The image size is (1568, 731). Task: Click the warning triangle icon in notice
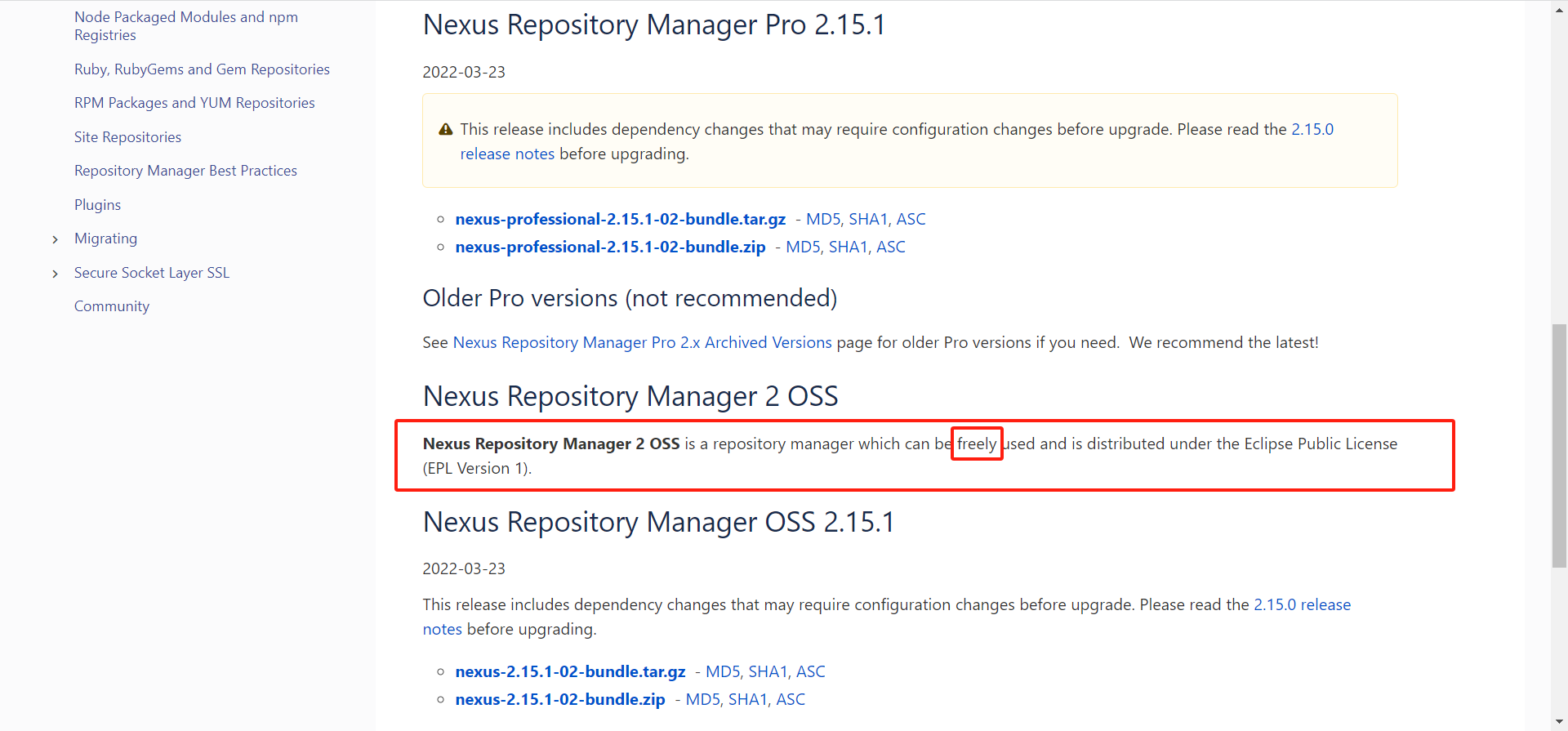(x=446, y=129)
